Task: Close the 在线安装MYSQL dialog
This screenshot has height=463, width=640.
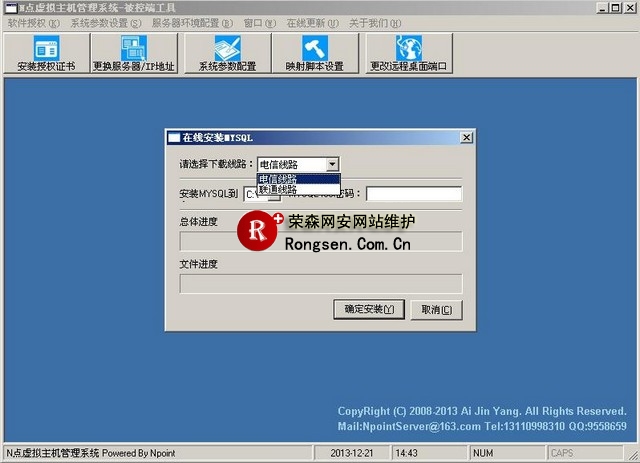Action: point(466,137)
